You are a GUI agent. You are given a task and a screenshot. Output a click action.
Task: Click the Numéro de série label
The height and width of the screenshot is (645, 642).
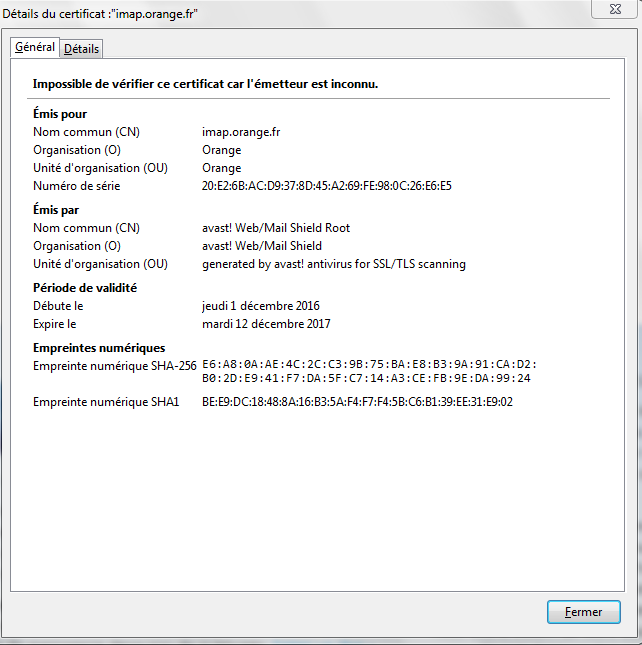76,186
